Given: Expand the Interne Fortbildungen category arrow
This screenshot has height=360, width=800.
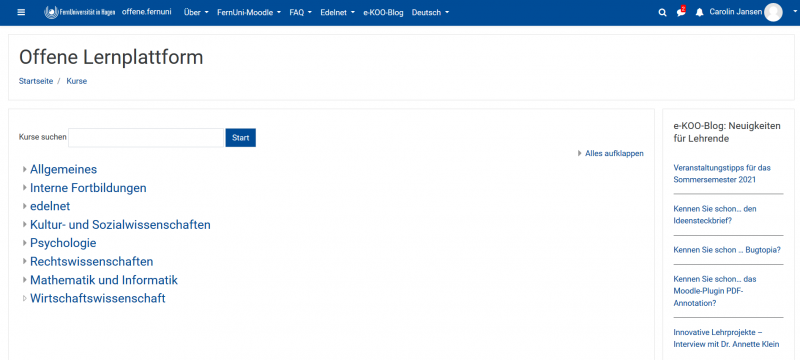Looking at the screenshot, I should point(24,188).
